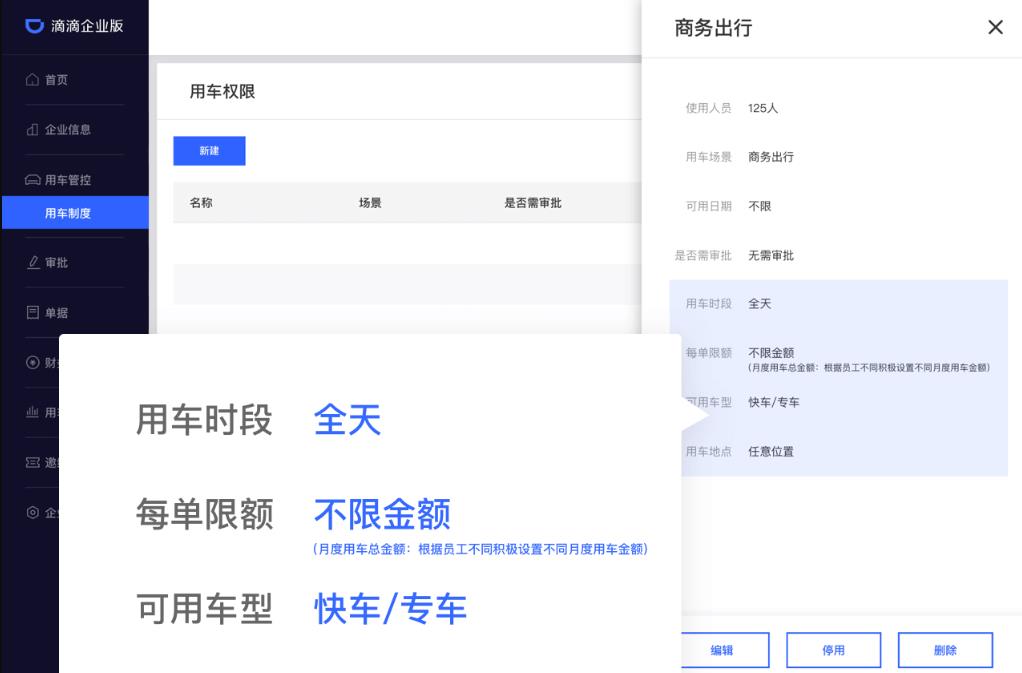Viewport: 1022px width, 673px height.
Task: Open the 首页 home icon in sidebar
Action: point(34,79)
